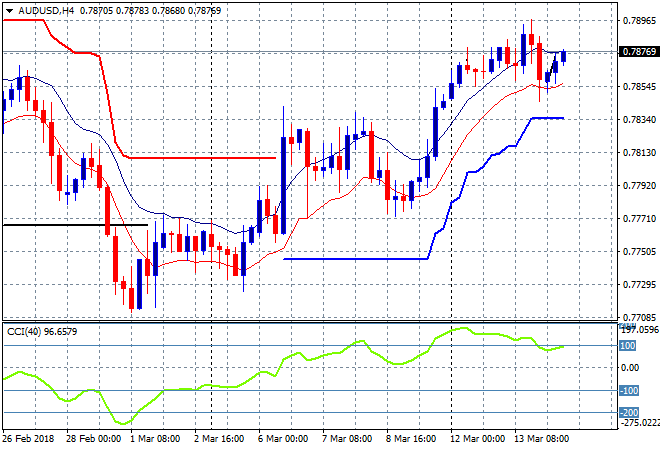The image size is (660, 450).
Task: Click the price scale label 0.78965
Action: click(639, 21)
